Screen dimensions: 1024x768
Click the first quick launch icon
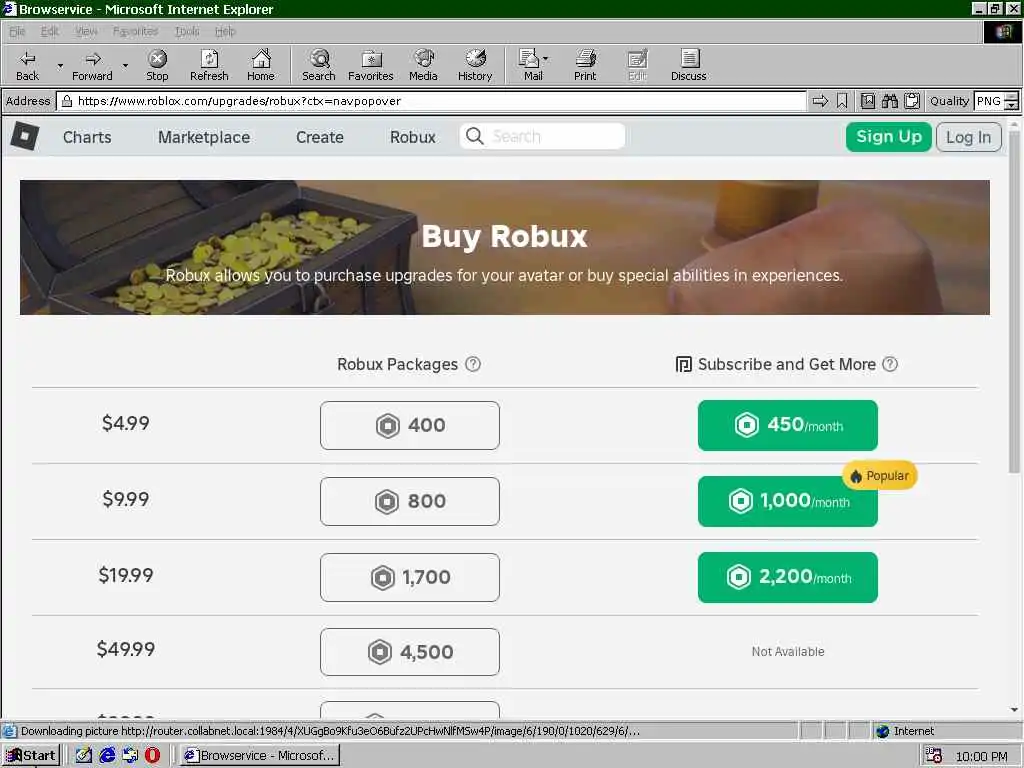(x=84, y=756)
